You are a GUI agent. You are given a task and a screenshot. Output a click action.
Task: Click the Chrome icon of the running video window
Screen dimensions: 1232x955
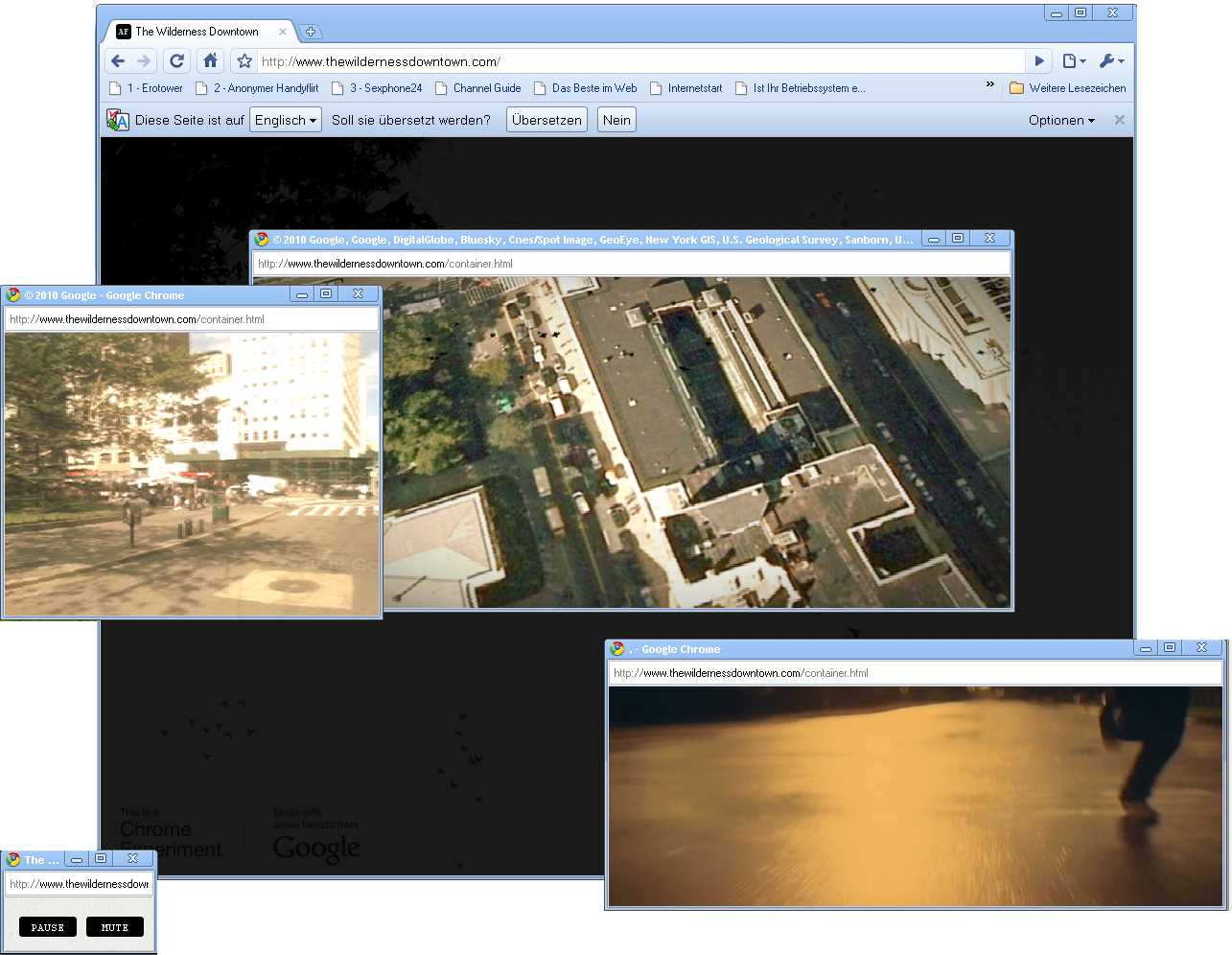(x=617, y=649)
